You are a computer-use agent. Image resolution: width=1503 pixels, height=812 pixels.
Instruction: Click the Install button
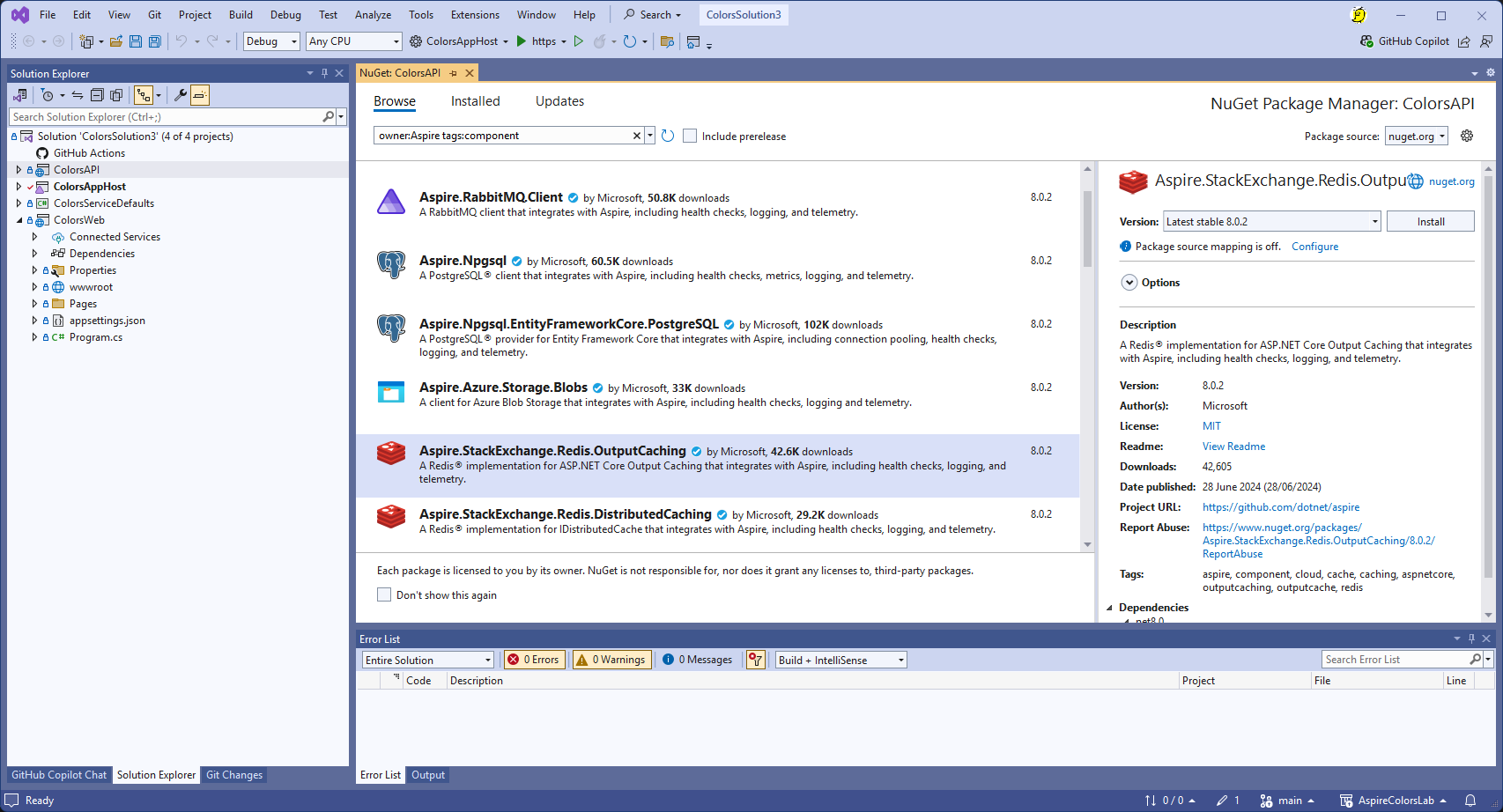tap(1430, 222)
